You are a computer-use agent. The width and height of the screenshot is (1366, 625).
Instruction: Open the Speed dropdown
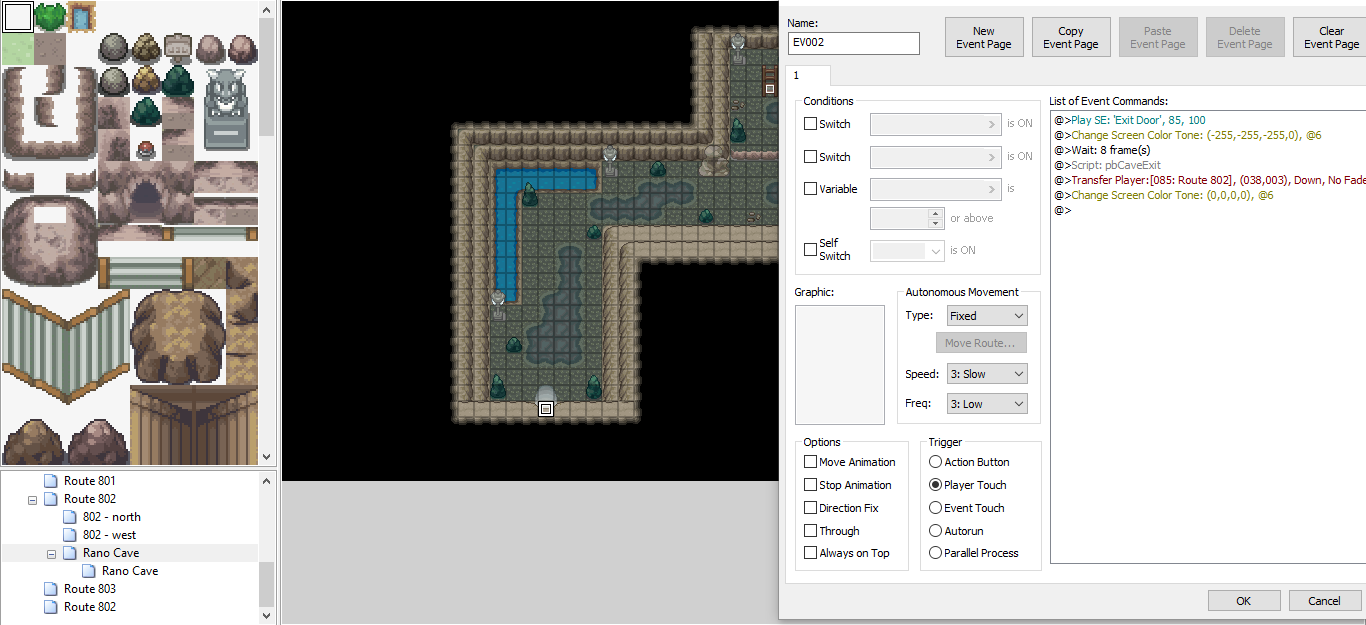987,374
